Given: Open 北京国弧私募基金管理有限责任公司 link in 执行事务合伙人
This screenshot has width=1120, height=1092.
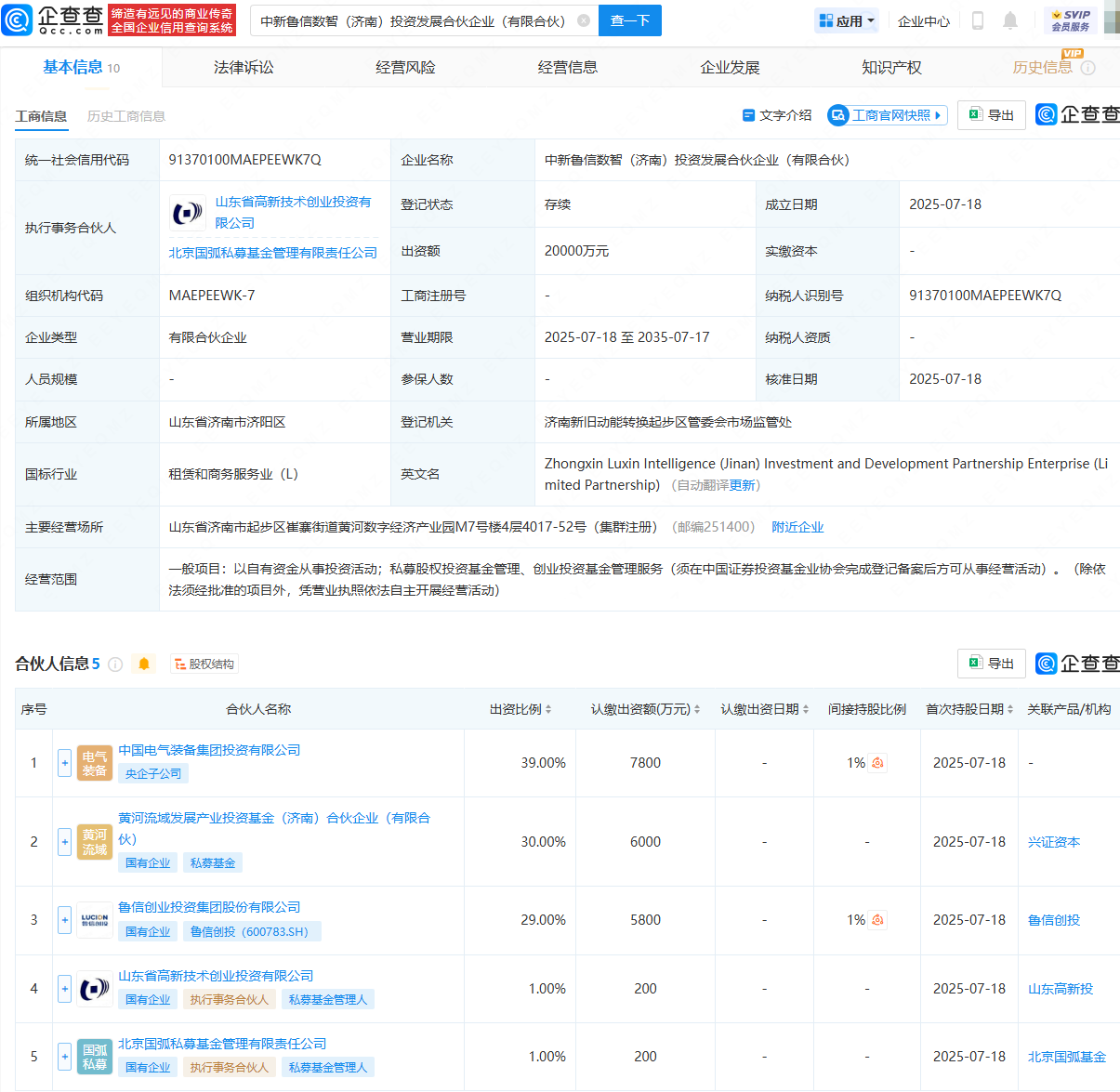Looking at the screenshot, I should point(273,253).
